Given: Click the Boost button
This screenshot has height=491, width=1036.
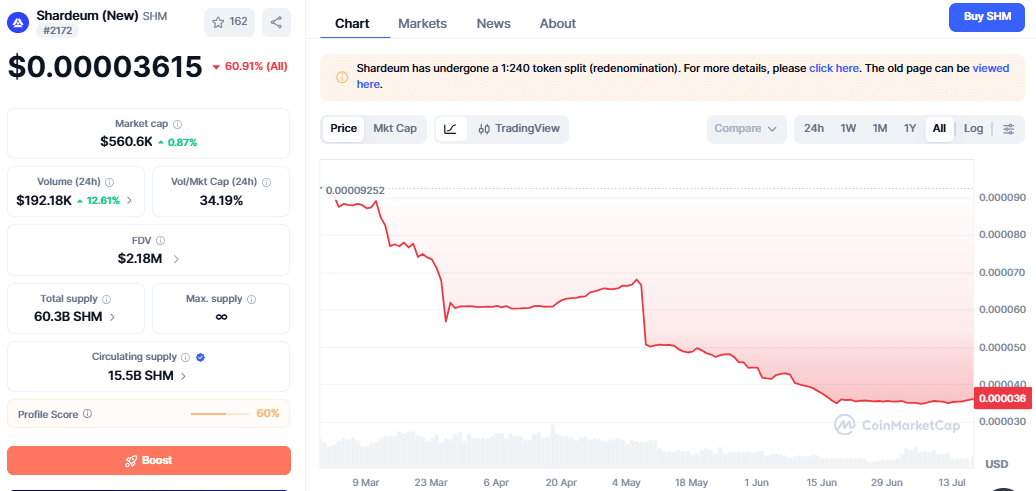Looking at the screenshot, I should [x=149, y=460].
